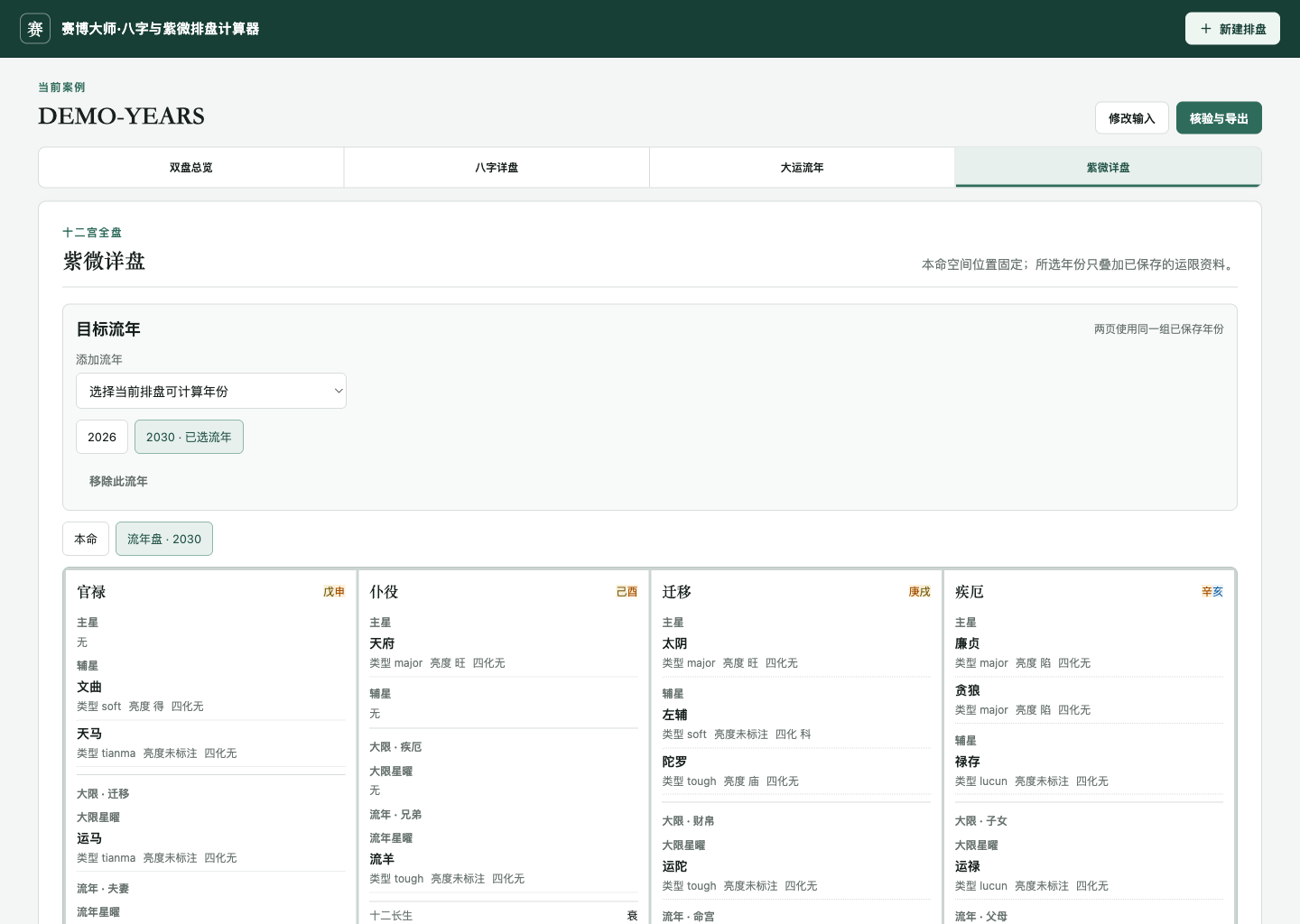Click the 目标流年 section heading

coord(108,329)
